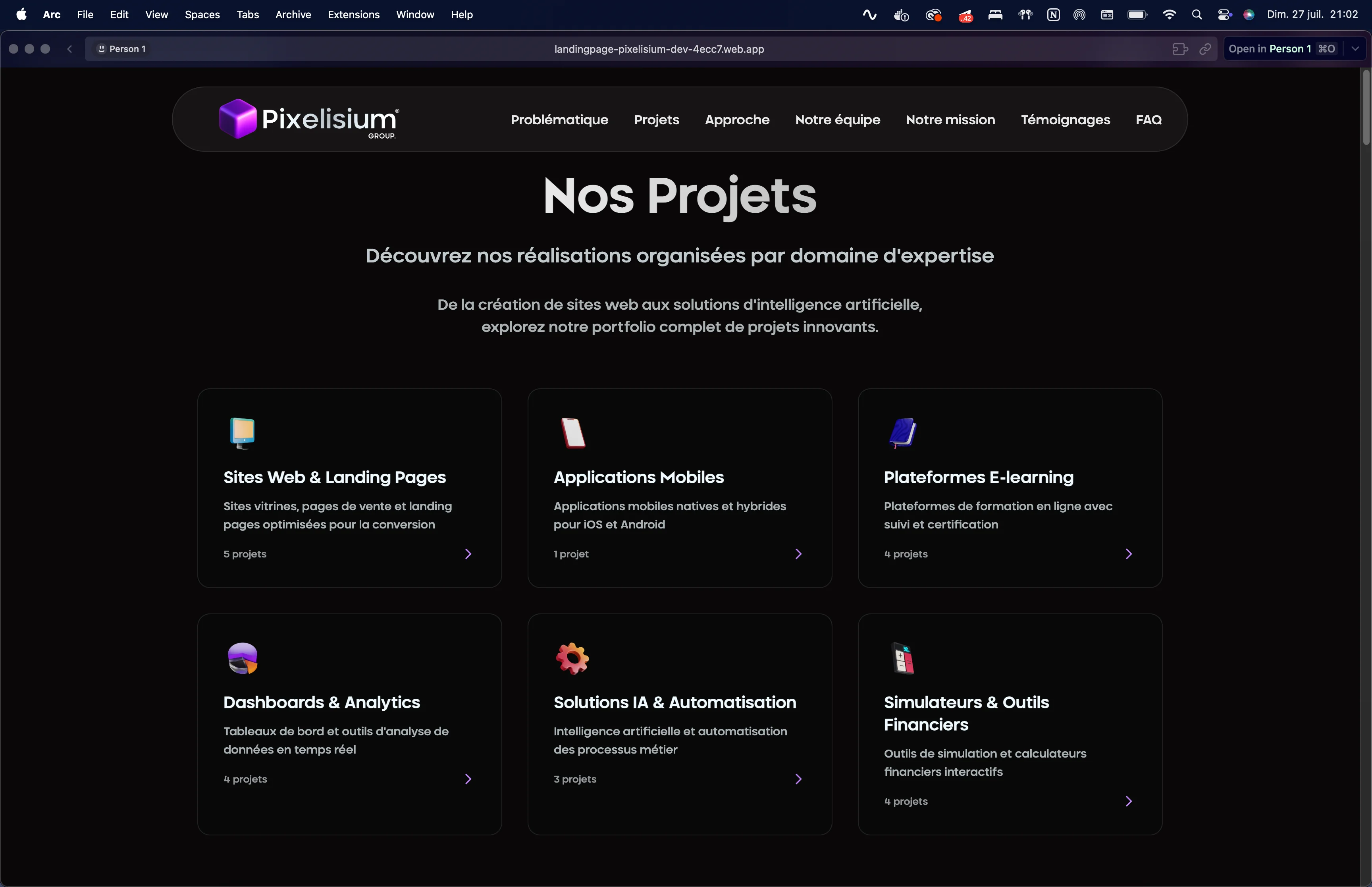Open macOS Control Center in menu bar
Screen dimensions: 1372x887
click(x=1224, y=14)
